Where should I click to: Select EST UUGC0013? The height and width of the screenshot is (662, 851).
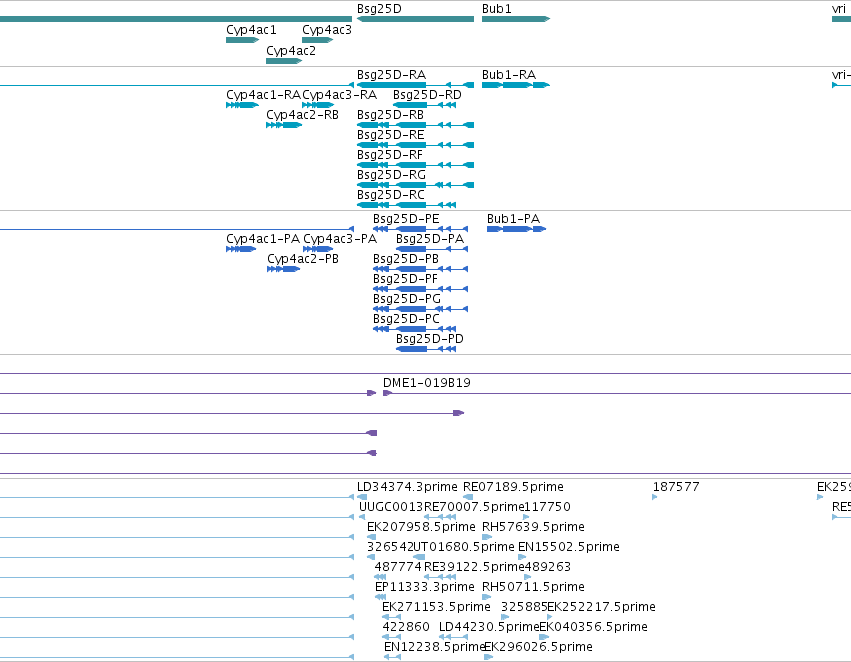[x=362, y=517]
